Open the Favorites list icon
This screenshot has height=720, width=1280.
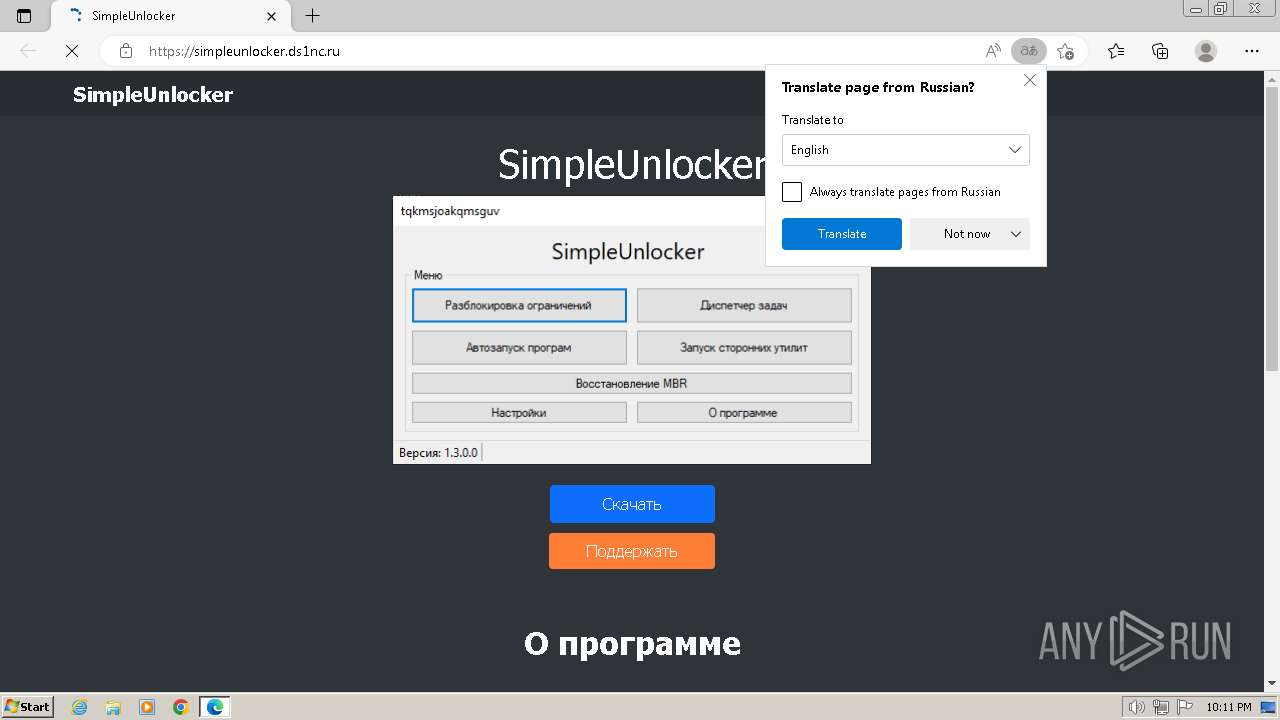(x=1116, y=51)
